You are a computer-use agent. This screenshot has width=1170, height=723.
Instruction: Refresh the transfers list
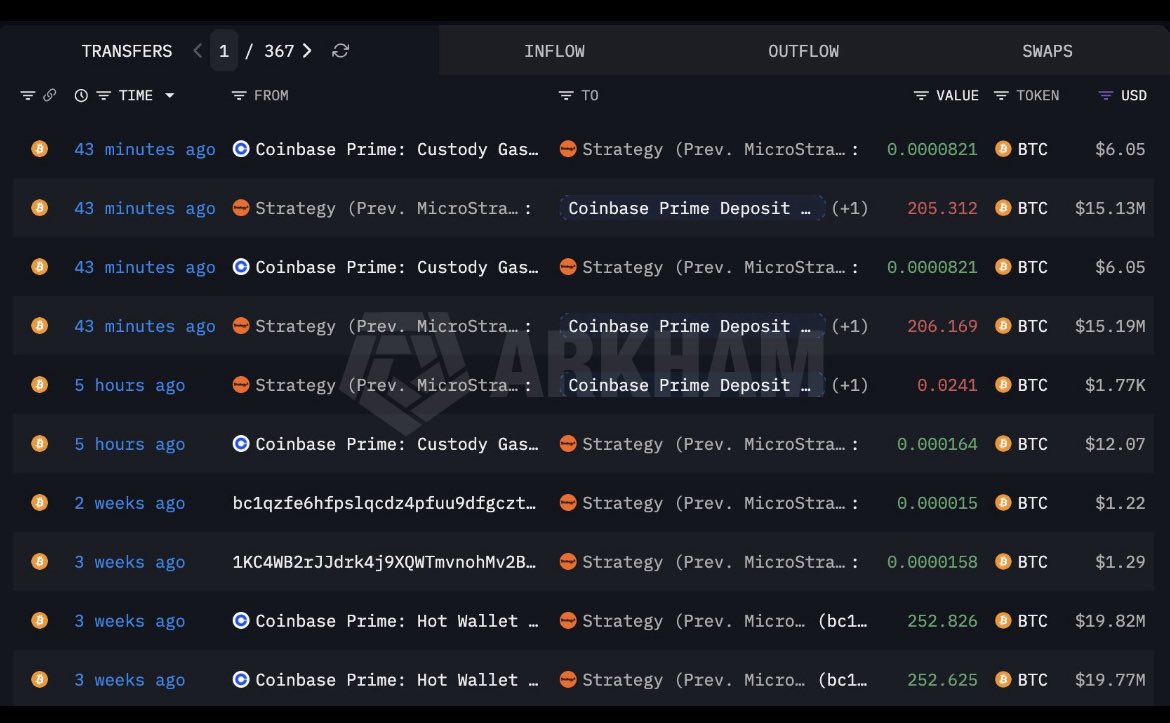point(340,51)
